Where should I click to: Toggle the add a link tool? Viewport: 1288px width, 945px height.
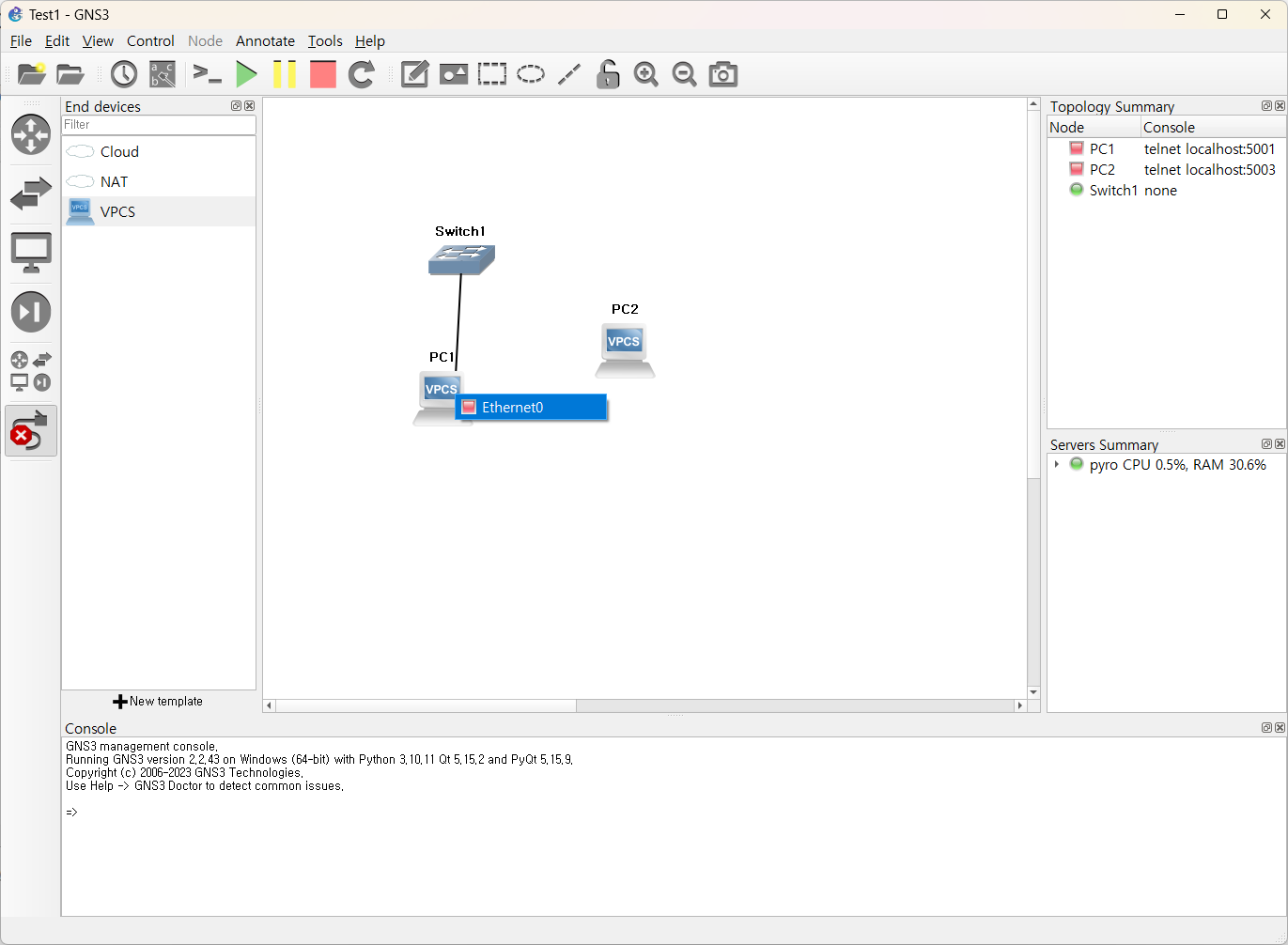(x=31, y=430)
